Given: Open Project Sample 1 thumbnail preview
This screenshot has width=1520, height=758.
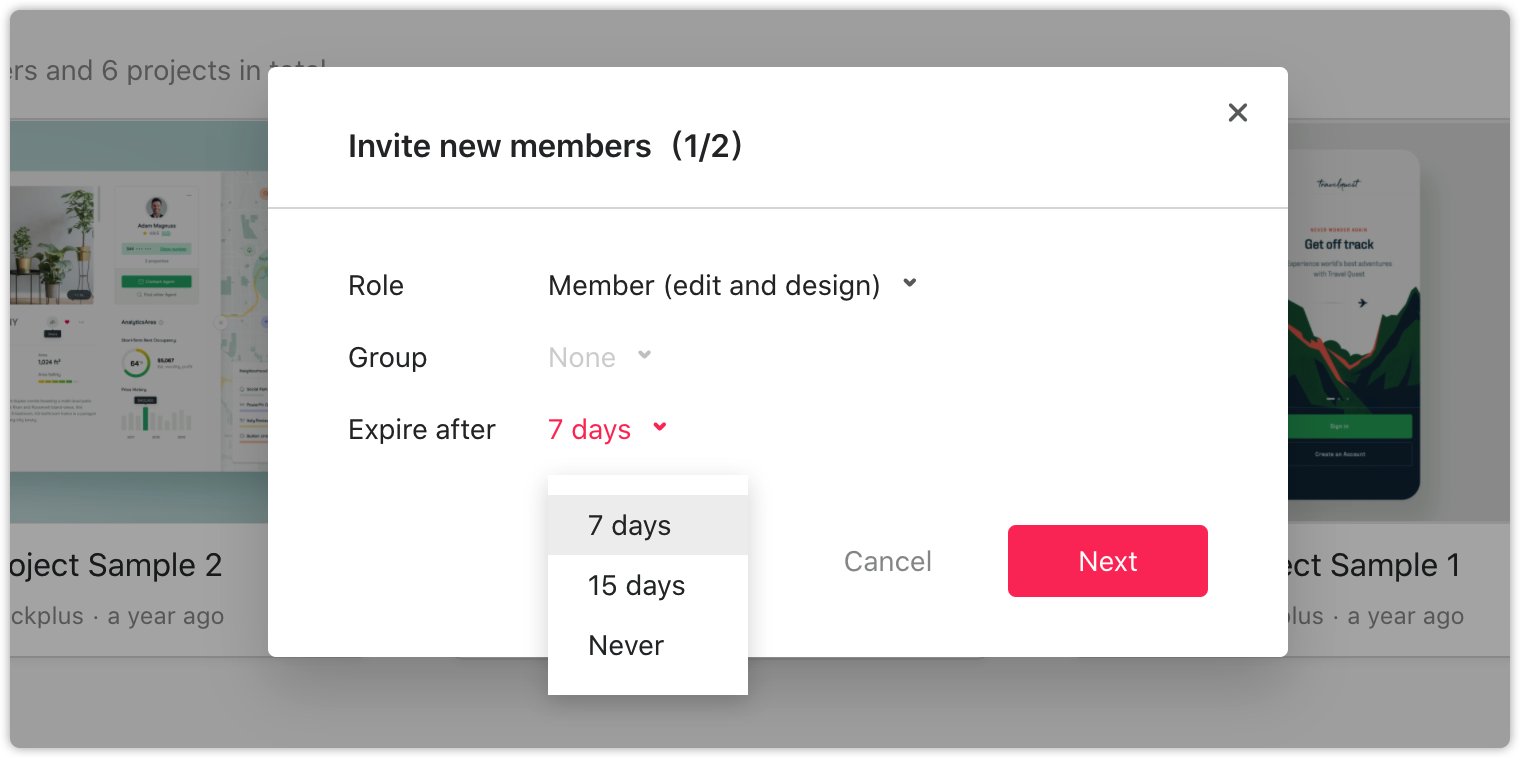Looking at the screenshot, I should 1398,322.
